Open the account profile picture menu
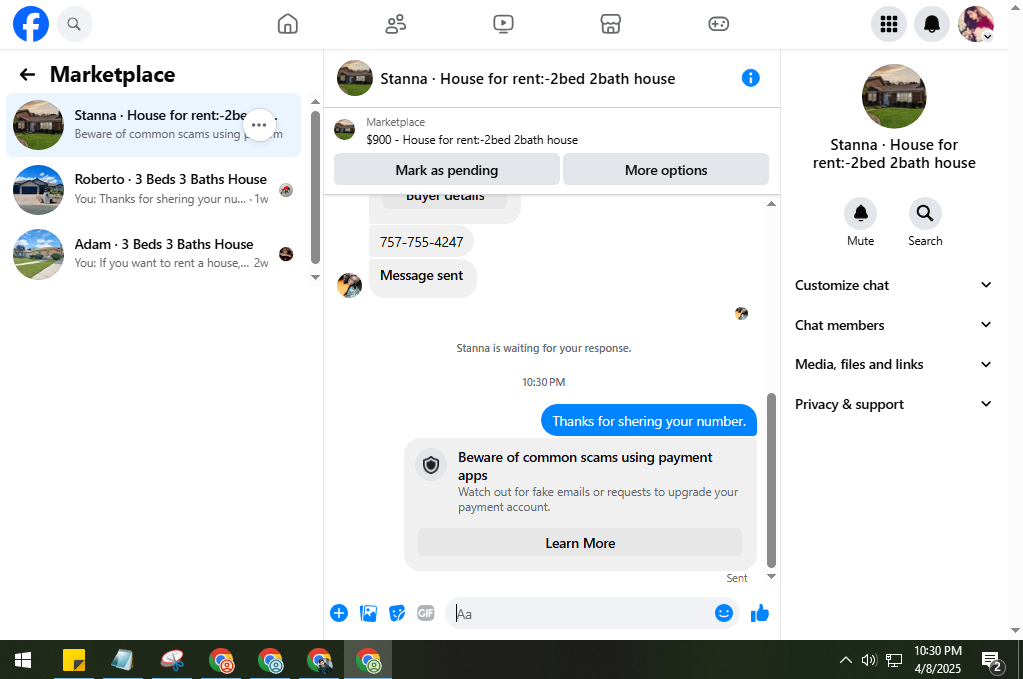This screenshot has width=1023, height=679. (x=975, y=24)
